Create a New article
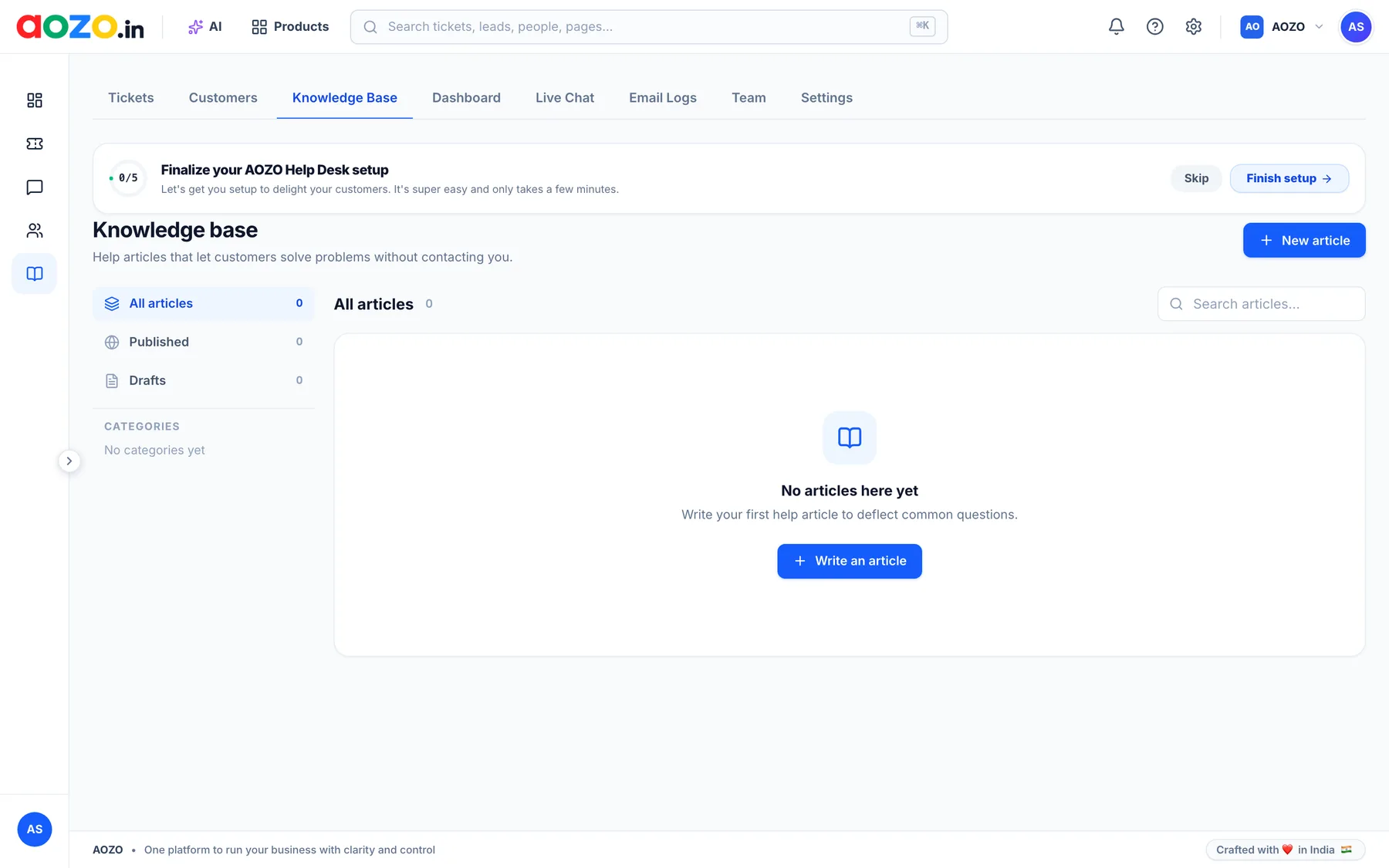1389x868 pixels. (1304, 241)
